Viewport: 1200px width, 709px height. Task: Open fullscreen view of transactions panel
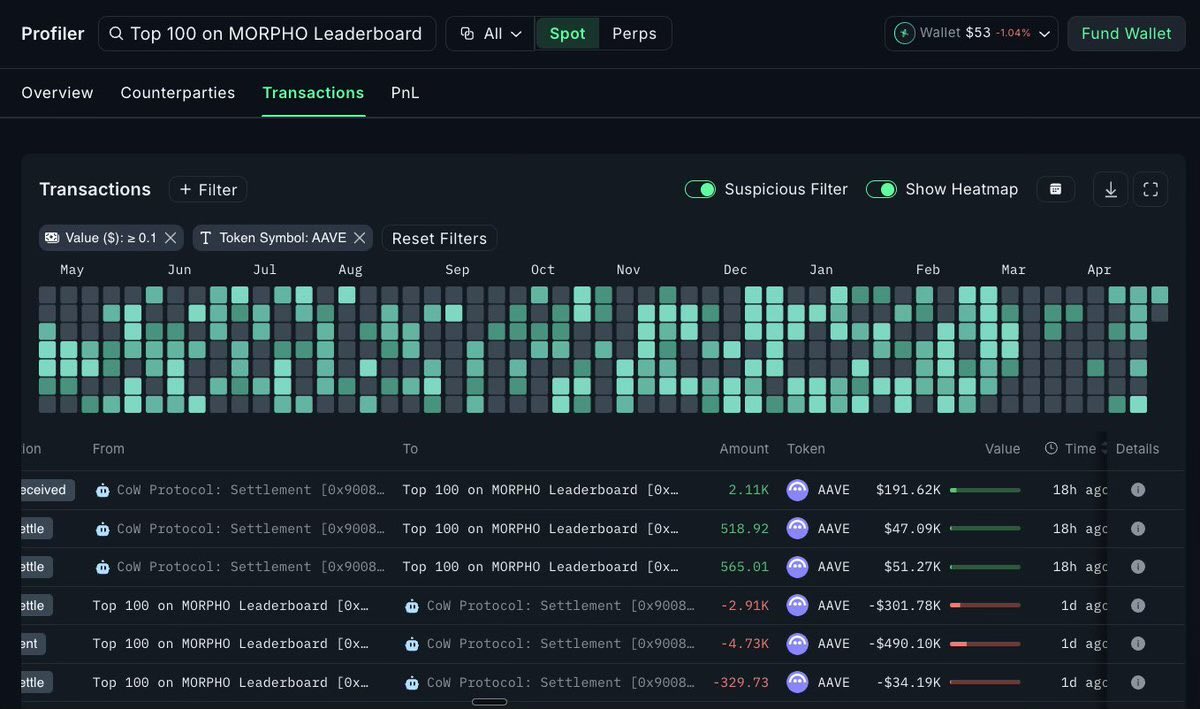coord(1150,189)
